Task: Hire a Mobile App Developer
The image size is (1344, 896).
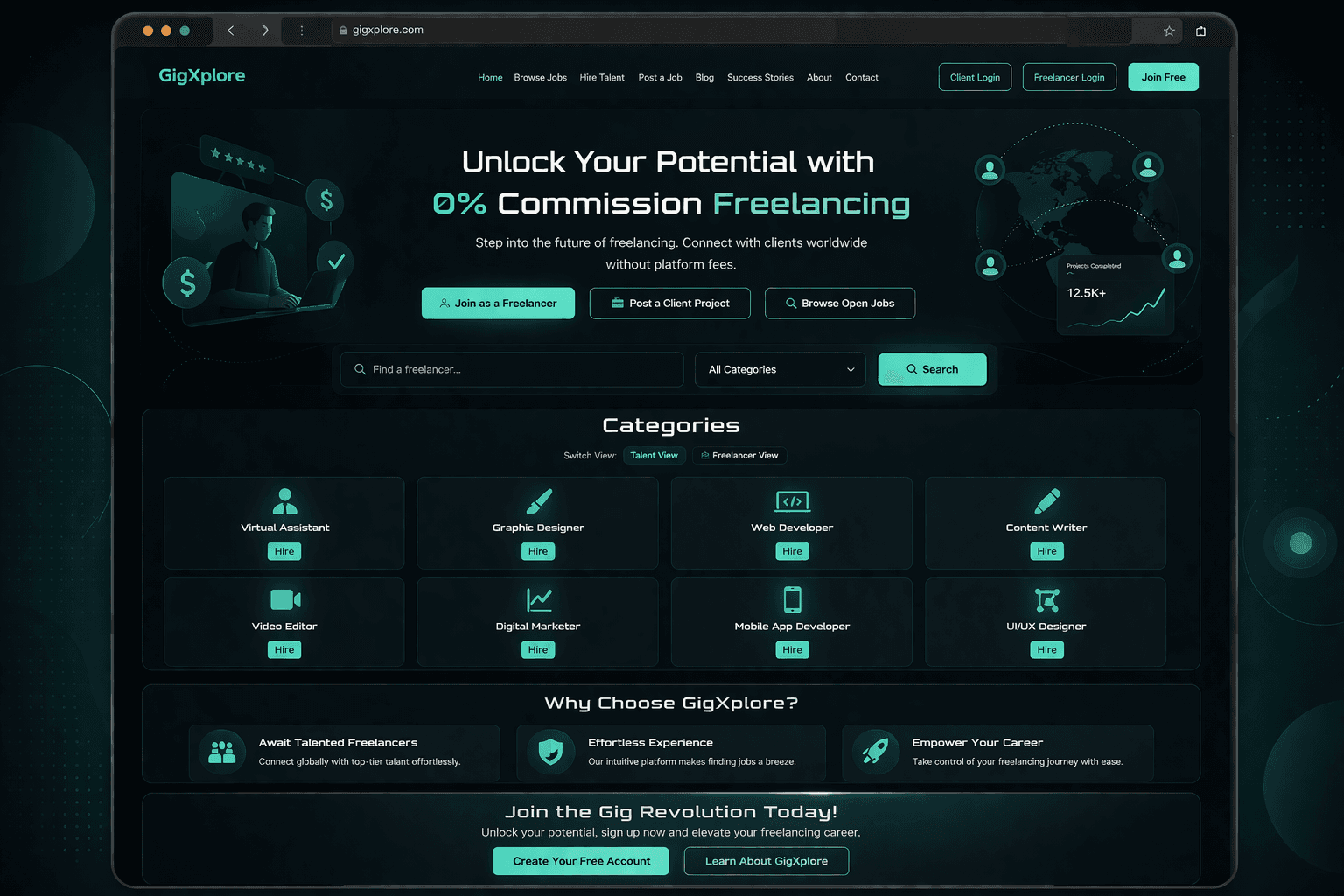Action: pyautogui.click(x=792, y=650)
